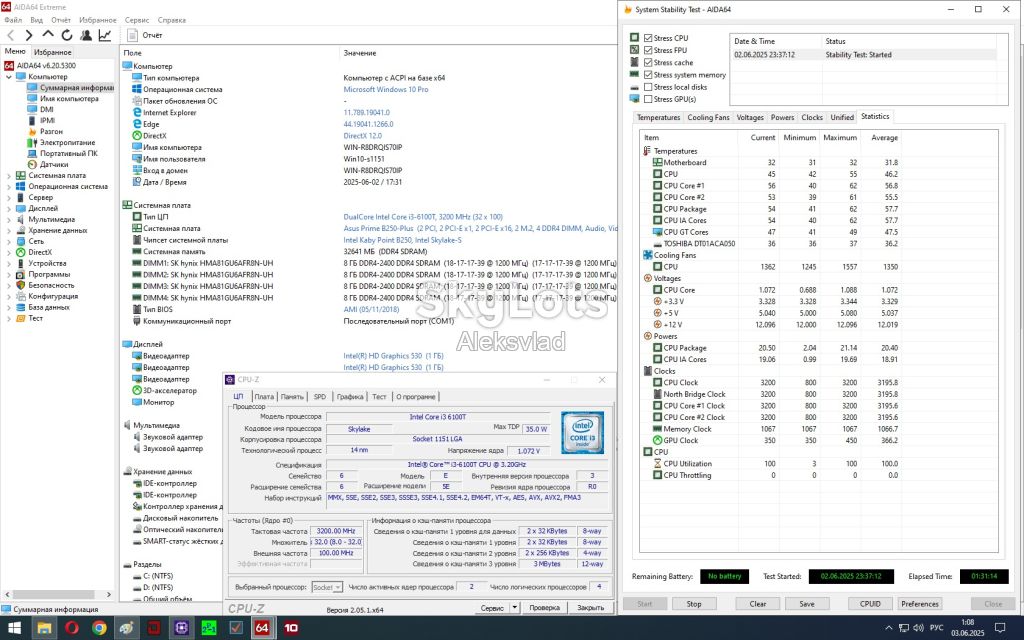Open Preferences in Stability Test
The width and height of the screenshot is (1024, 640).
tap(920, 604)
